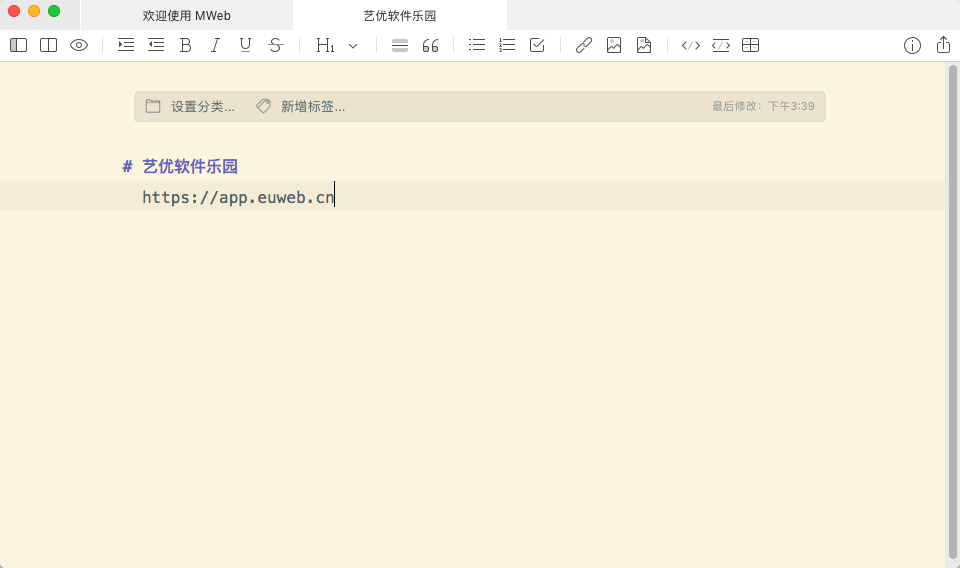Insert inline code
Viewport: 960px width, 568px height.
pyautogui.click(x=691, y=45)
